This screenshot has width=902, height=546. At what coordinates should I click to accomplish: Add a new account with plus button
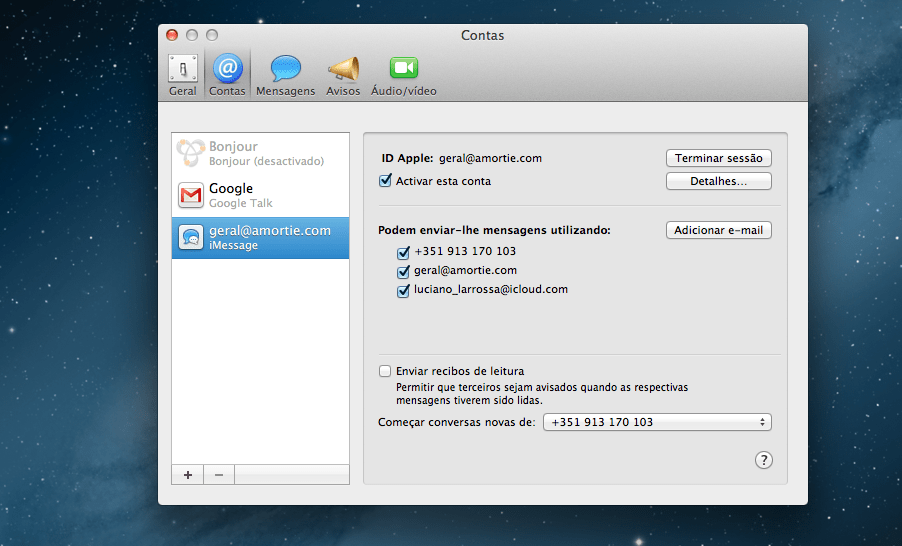pyautogui.click(x=188, y=475)
